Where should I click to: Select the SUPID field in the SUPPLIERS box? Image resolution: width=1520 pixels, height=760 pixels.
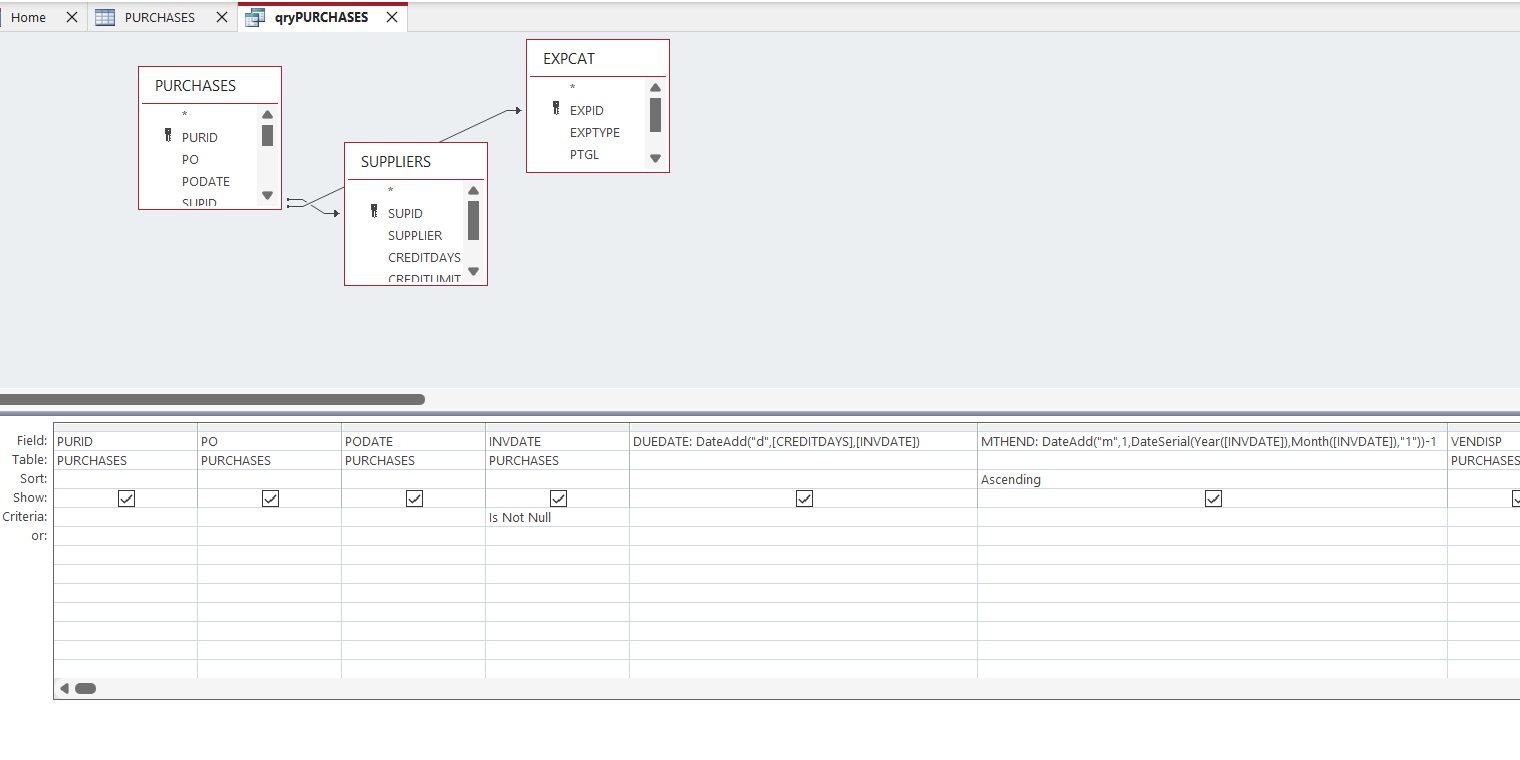pyautogui.click(x=405, y=213)
